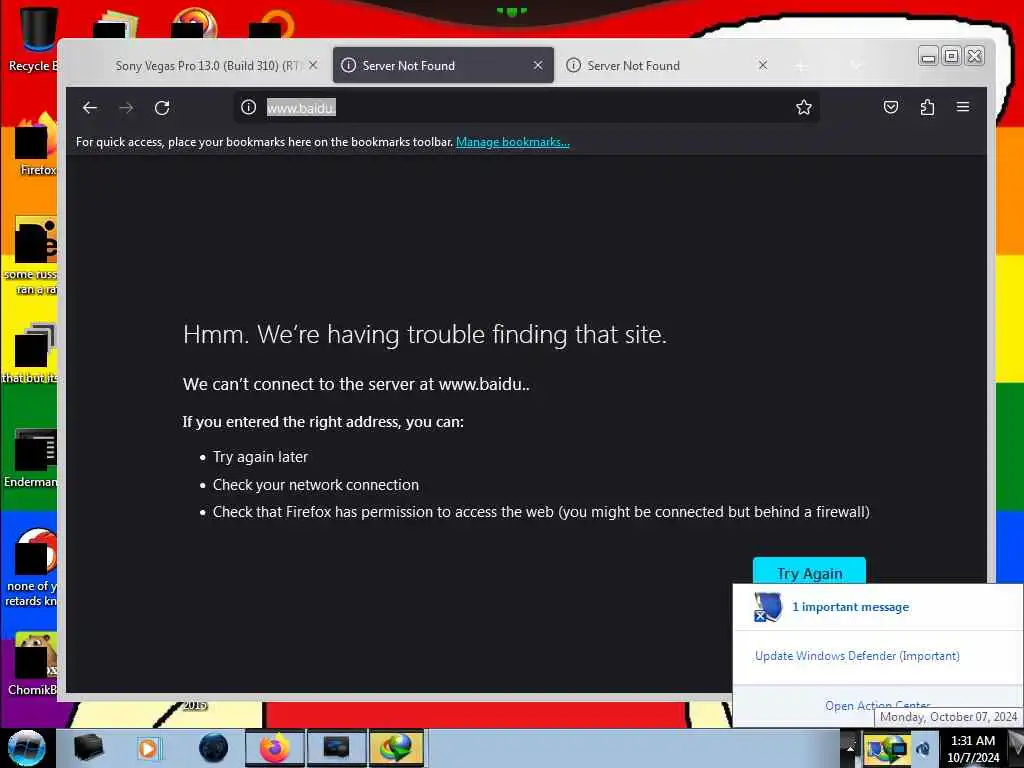The image size is (1024, 768).
Task: Open Update Windows Defender (Important) link
Action: click(857, 656)
